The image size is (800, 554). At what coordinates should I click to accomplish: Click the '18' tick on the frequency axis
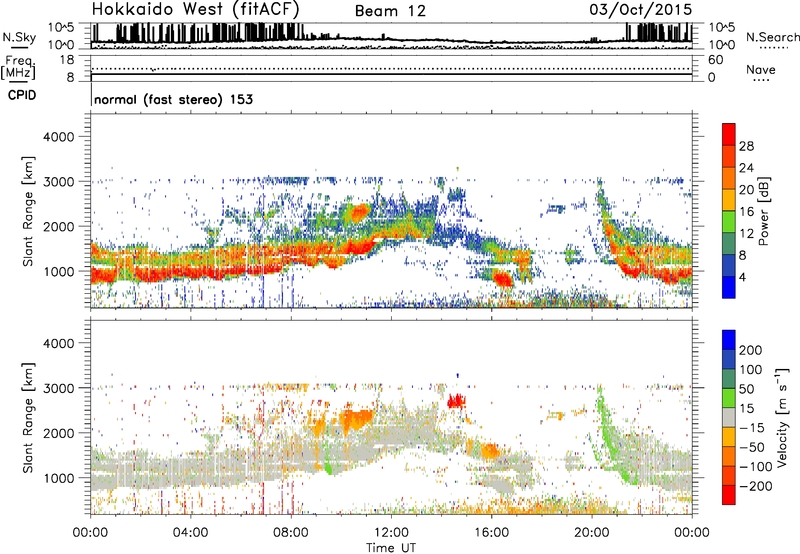tap(67, 60)
